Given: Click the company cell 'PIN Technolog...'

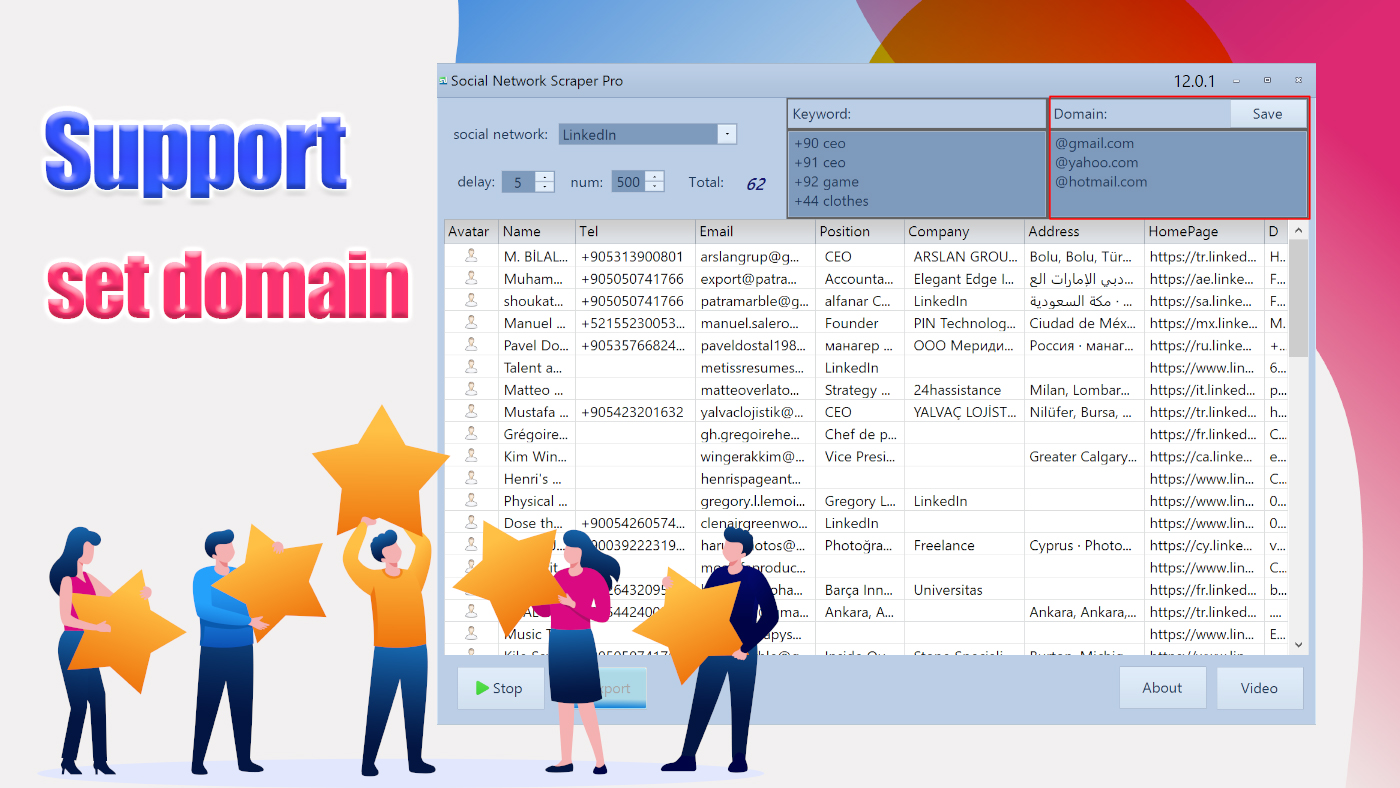Looking at the screenshot, I should 965,322.
